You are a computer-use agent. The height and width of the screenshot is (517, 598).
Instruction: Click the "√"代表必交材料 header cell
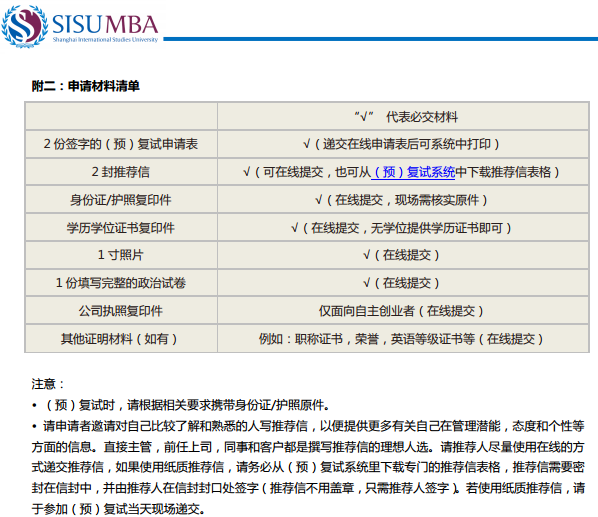403,116
